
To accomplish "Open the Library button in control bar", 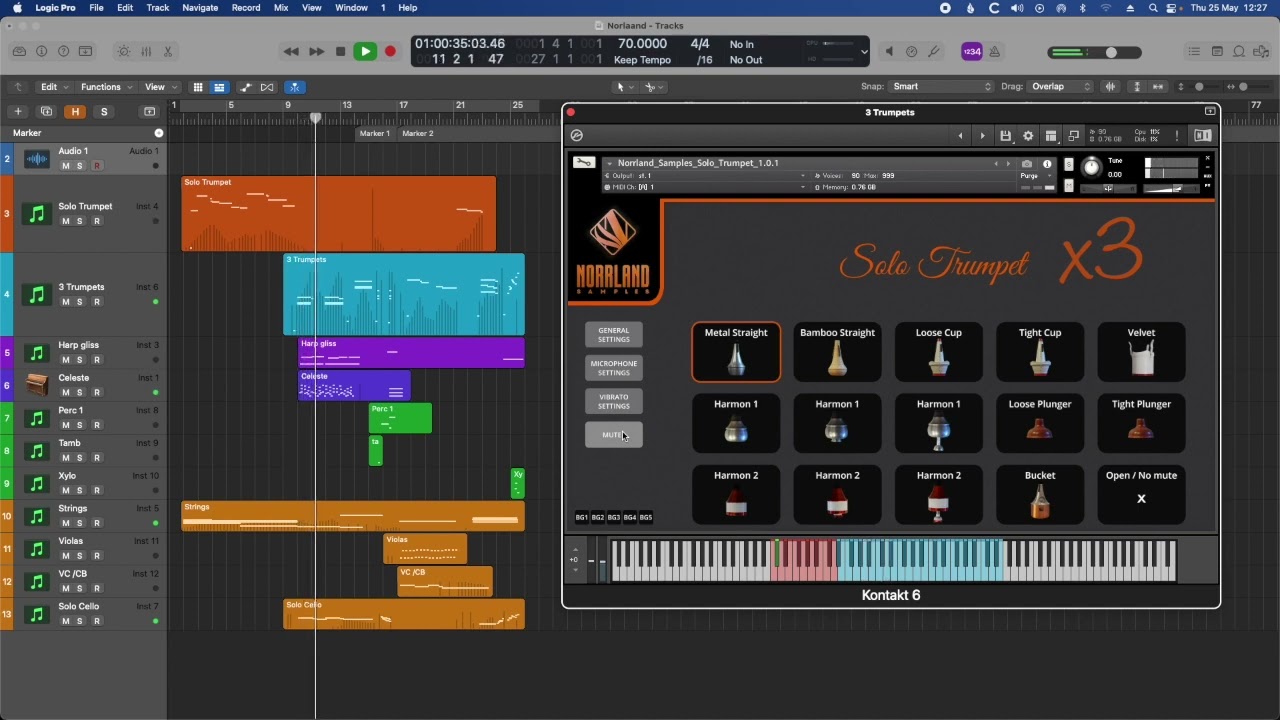I will click(19, 52).
